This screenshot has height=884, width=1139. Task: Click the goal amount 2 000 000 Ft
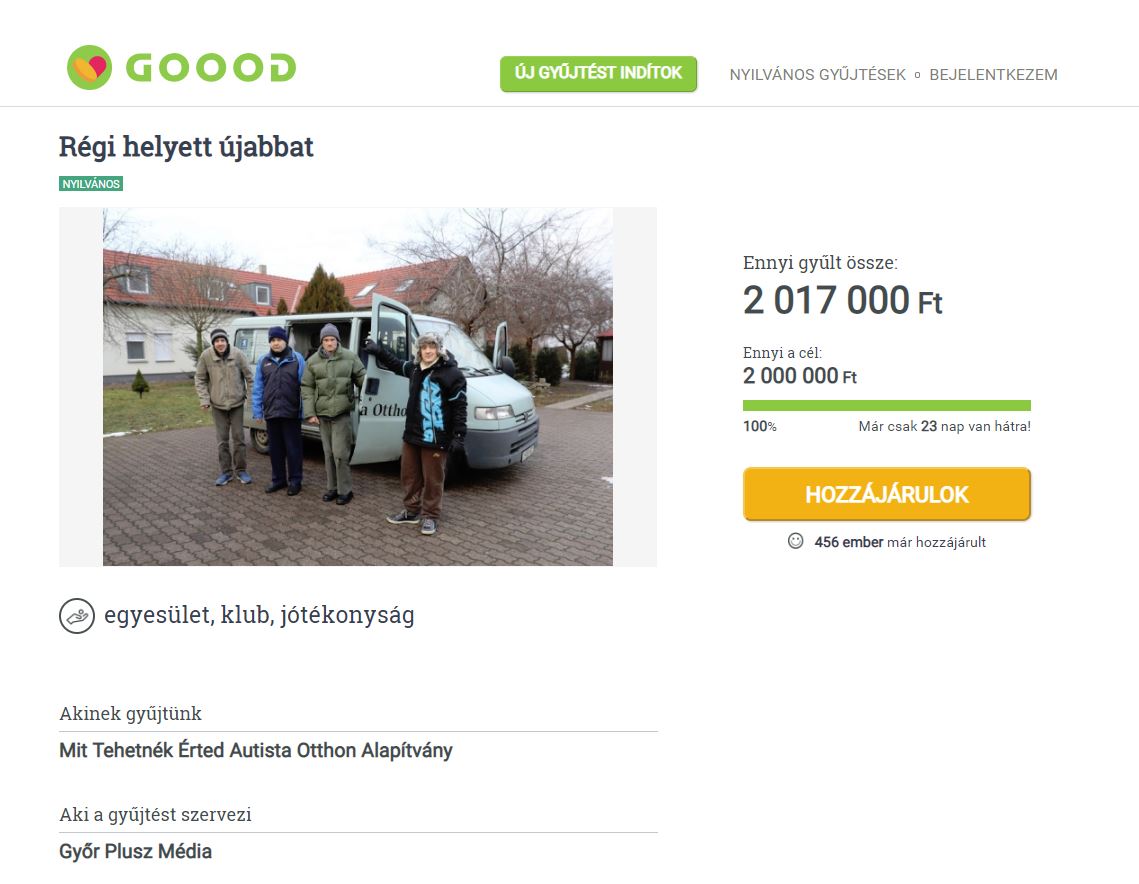tap(800, 376)
